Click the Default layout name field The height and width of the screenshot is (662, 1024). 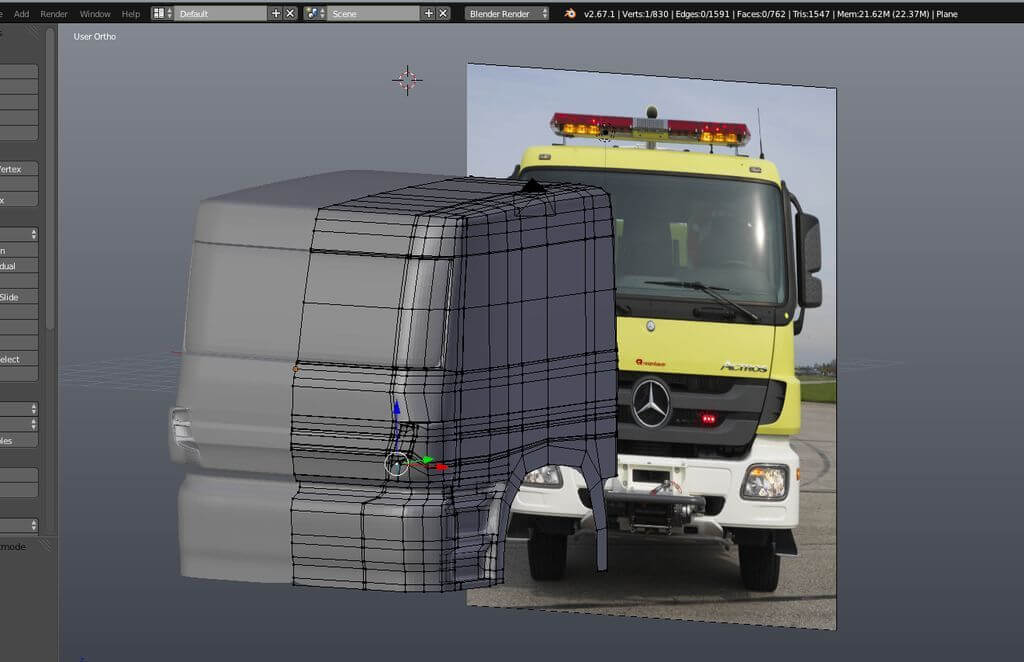pyautogui.click(x=220, y=13)
